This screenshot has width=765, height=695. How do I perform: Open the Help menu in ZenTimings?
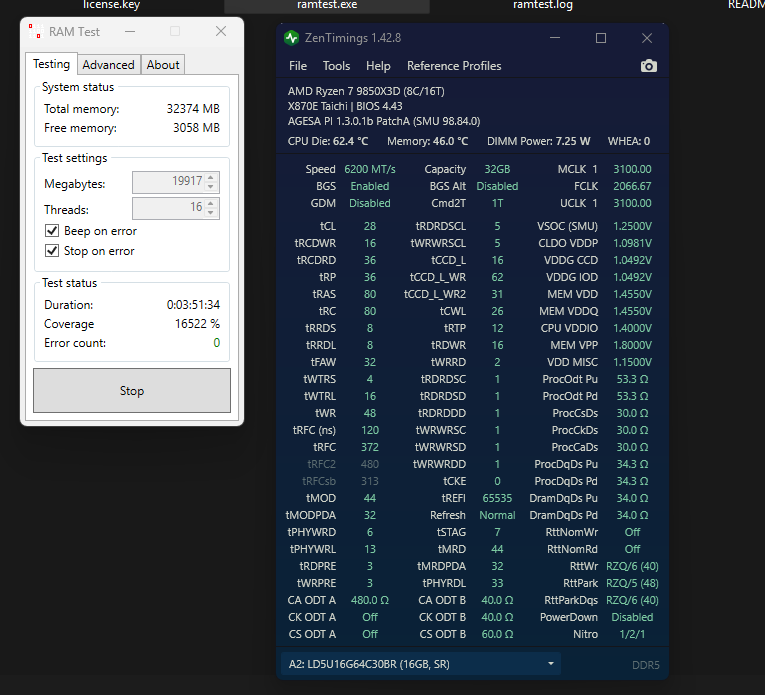click(378, 66)
